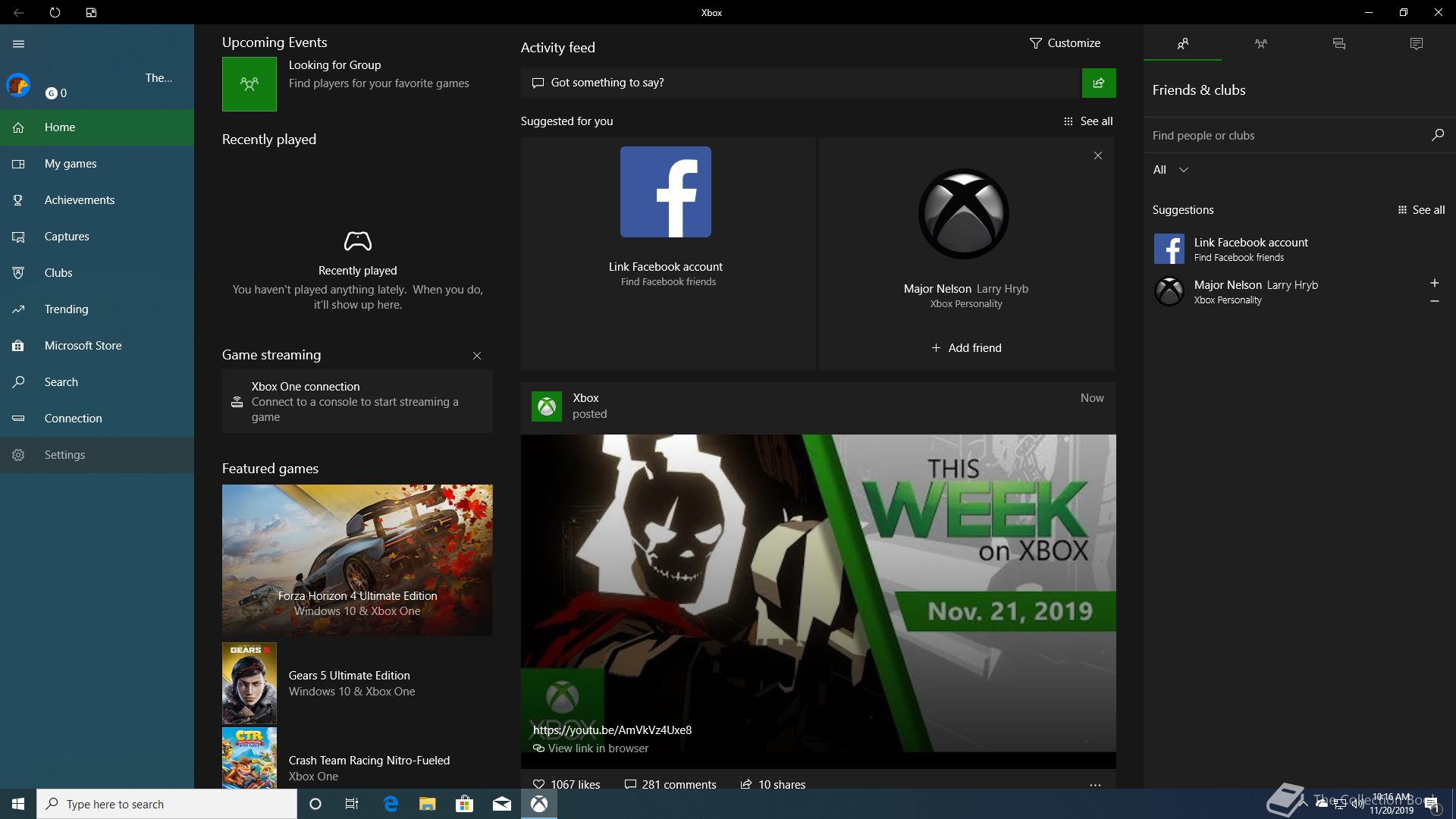
Task: Open the Windows Start menu
Action: 18,804
